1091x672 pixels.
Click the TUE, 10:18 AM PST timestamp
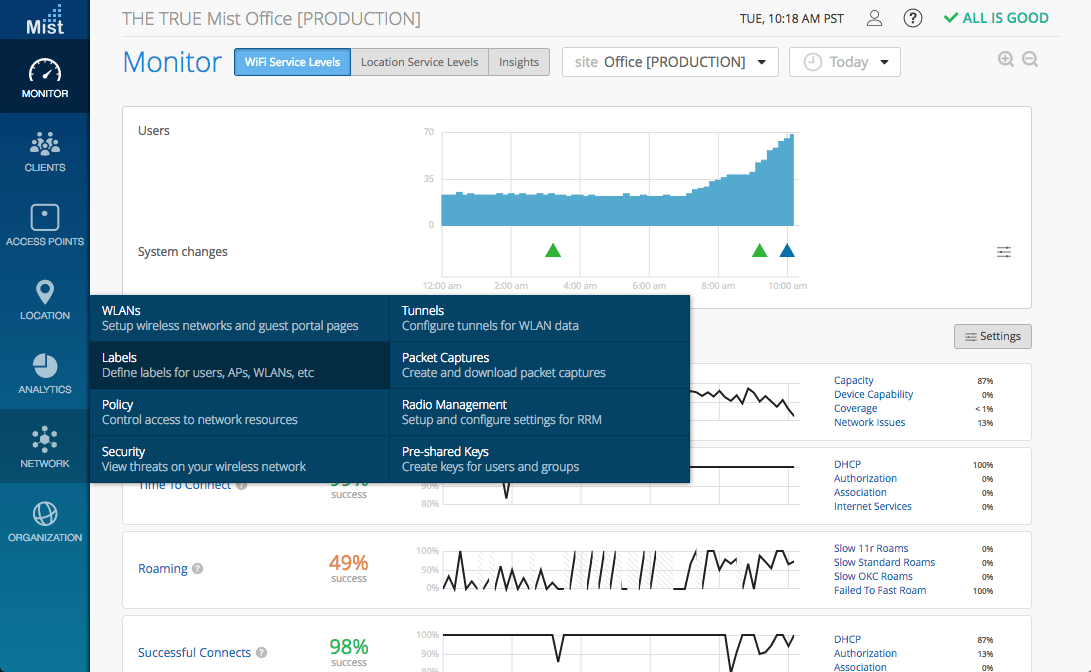[791, 19]
